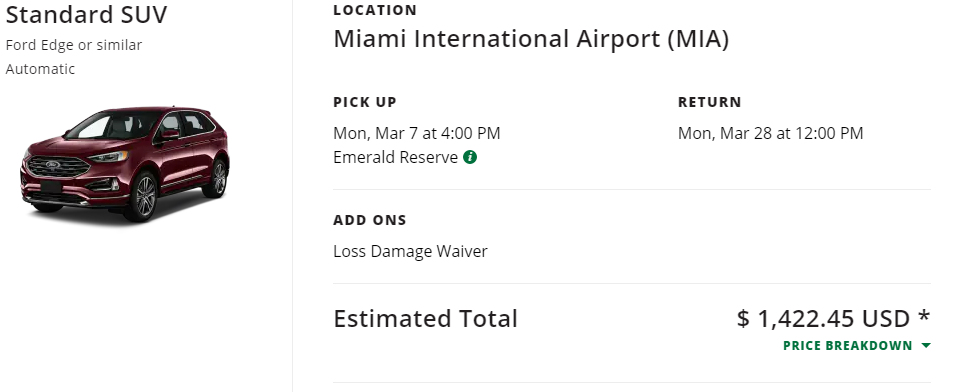The width and height of the screenshot is (959, 392).
Task: Click the front wheel of the SUV image
Action: 143,197
